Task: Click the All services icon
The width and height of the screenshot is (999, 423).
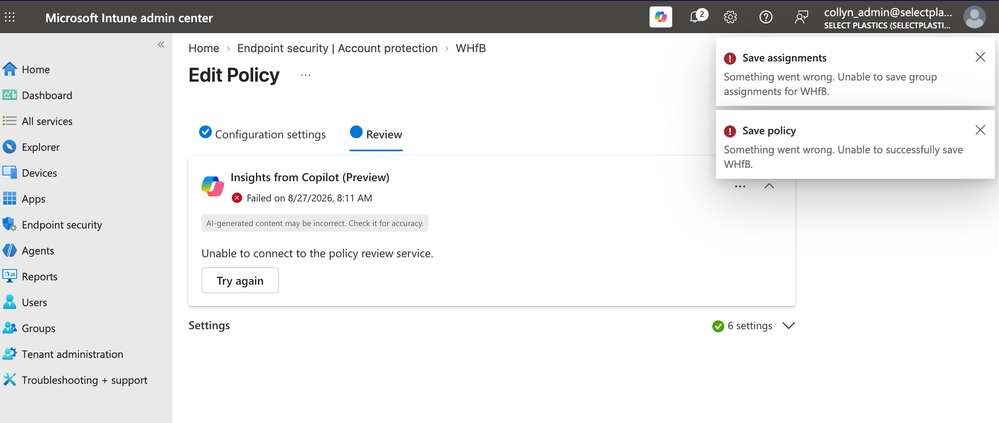Action: [10, 121]
